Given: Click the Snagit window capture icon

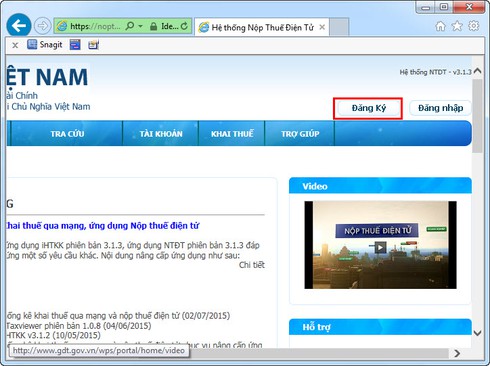Looking at the screenshot, I should [x=75, y=45].
